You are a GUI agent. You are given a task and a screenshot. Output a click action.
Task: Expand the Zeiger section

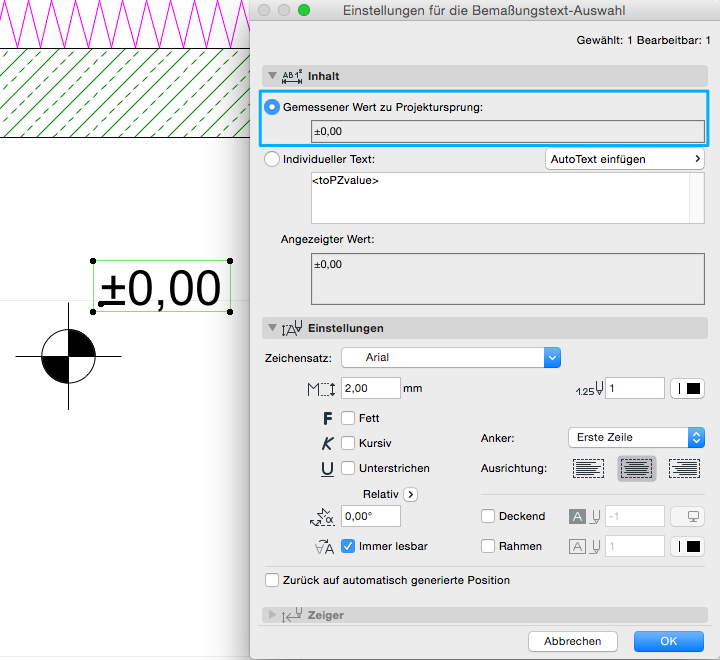tap(272, 614)
